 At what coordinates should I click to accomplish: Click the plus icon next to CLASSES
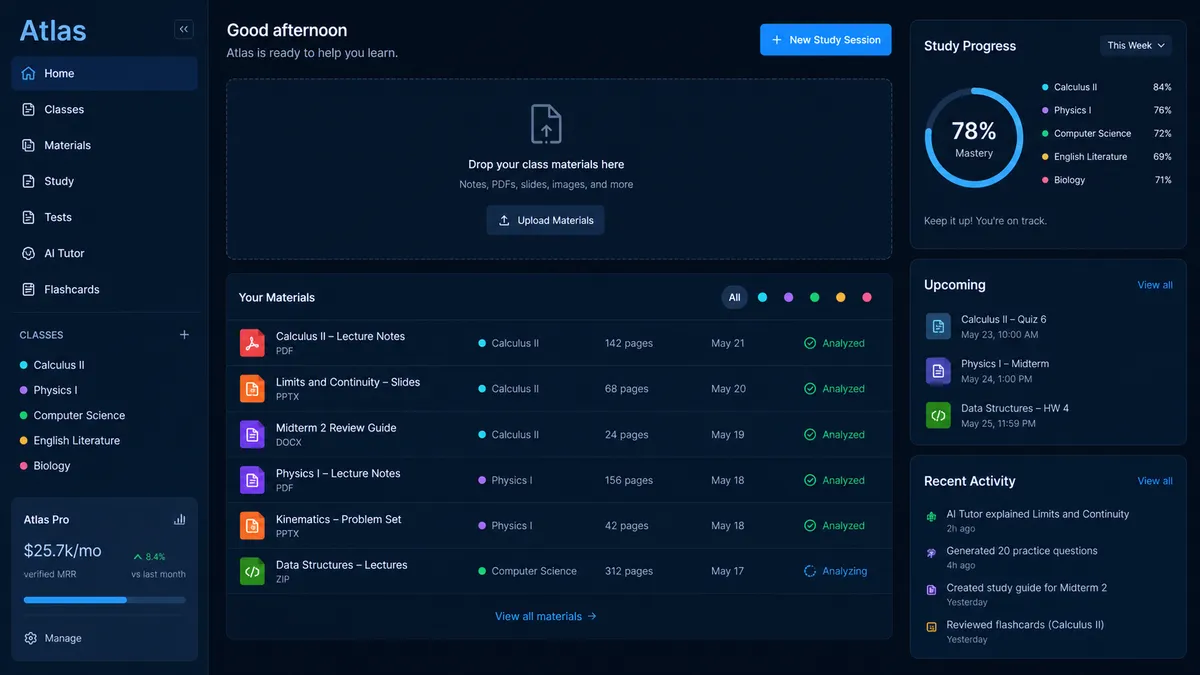(x=184, y=335)
